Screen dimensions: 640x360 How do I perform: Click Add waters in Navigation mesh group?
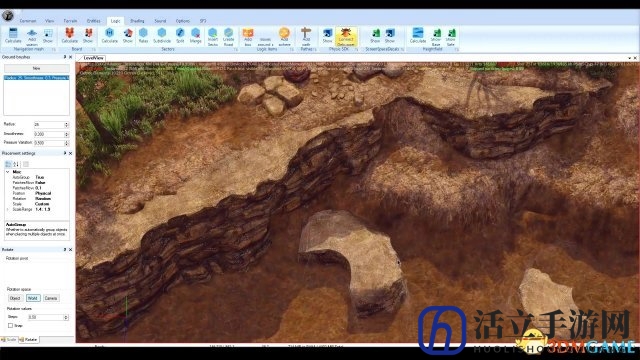click(x=32, y=37)
